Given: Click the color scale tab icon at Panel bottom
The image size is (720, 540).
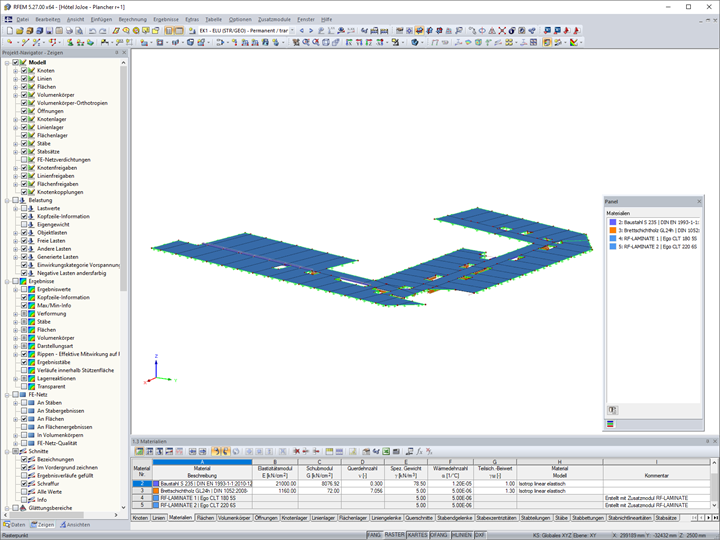Looking at the screenshot, I should (610, 424).
